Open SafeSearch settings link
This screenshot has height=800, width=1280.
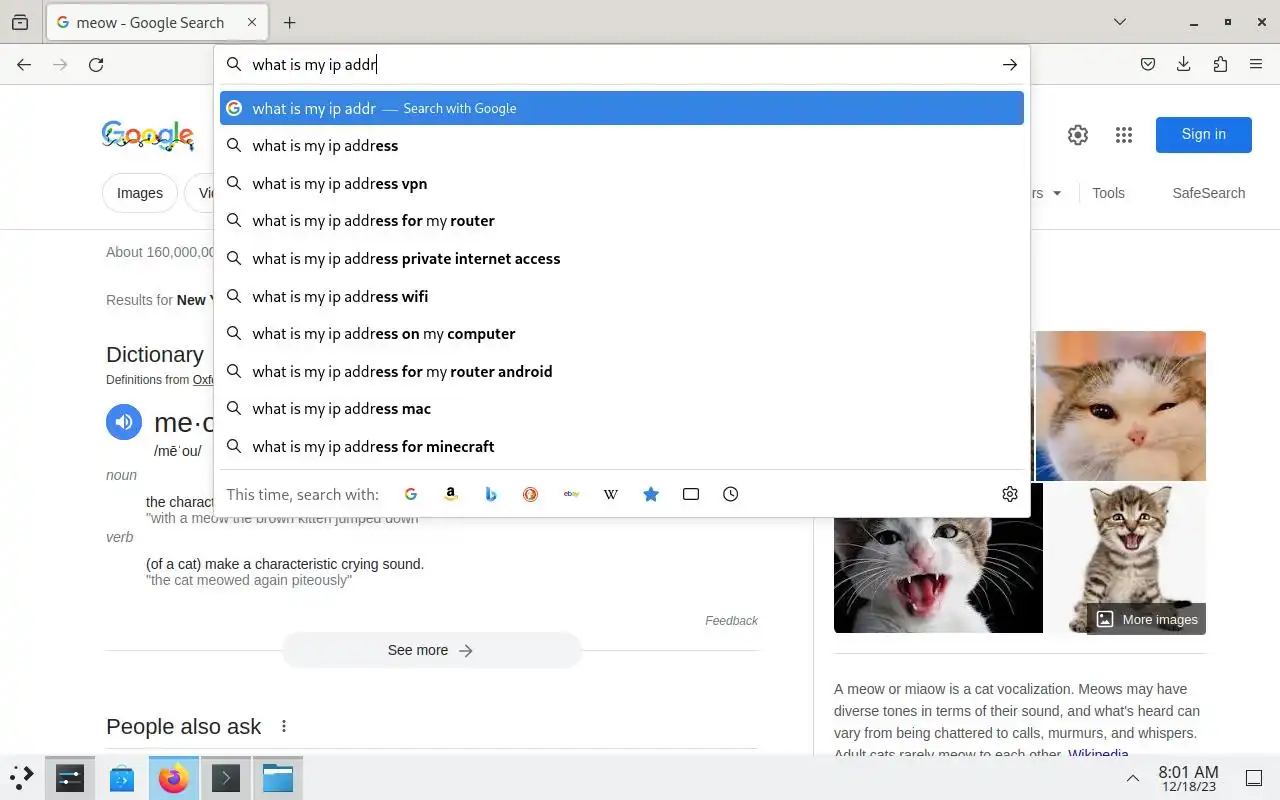click(x=1209, y=193)
